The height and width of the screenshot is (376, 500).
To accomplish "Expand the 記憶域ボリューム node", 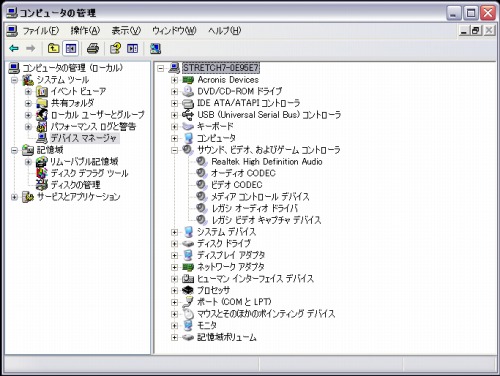I will coord(174,337).
